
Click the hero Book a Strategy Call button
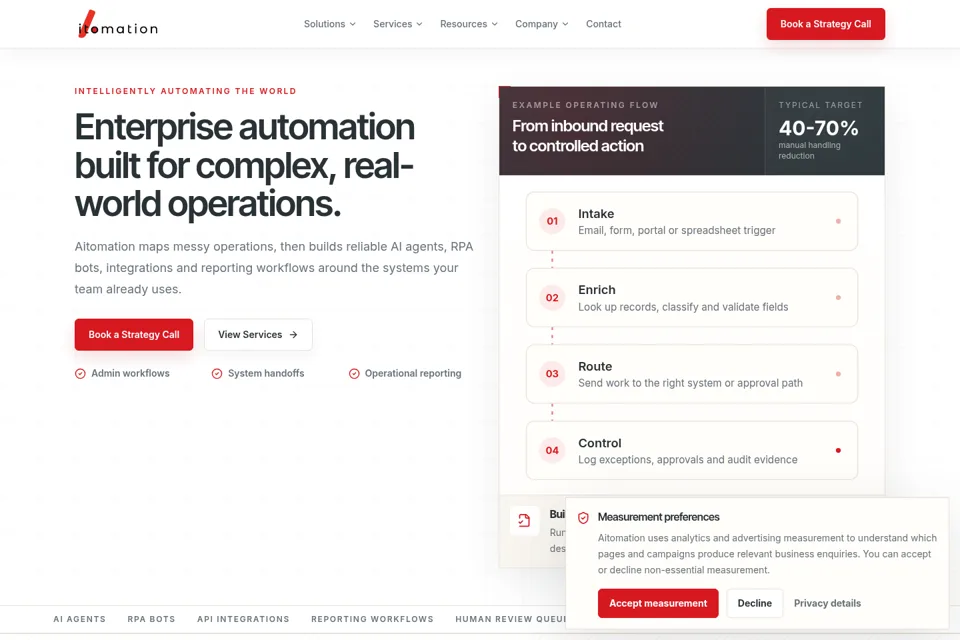(133, 334)
